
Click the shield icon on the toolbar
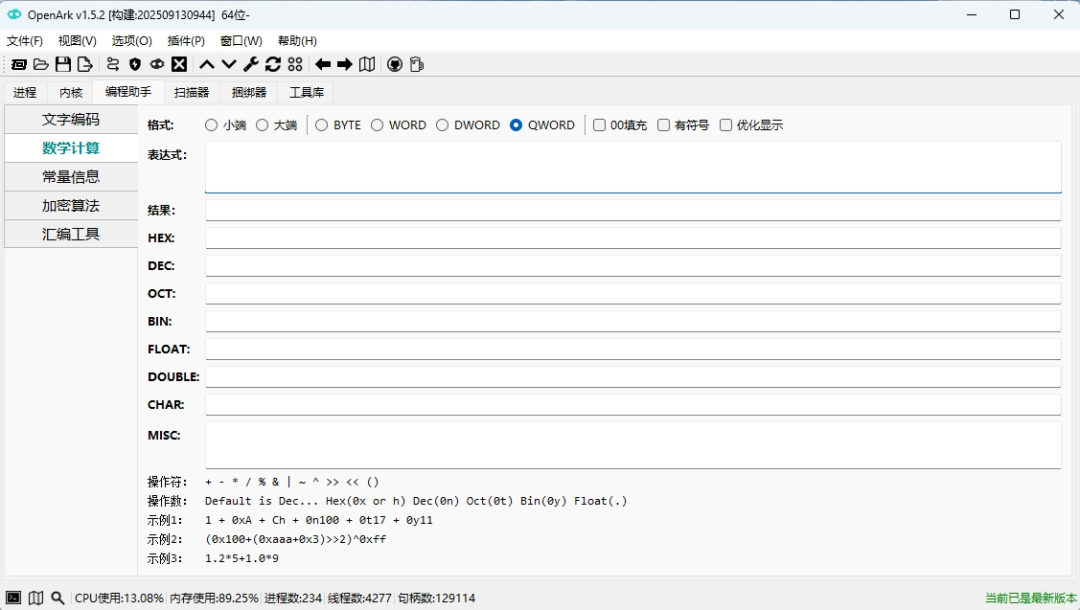(135, 63)
